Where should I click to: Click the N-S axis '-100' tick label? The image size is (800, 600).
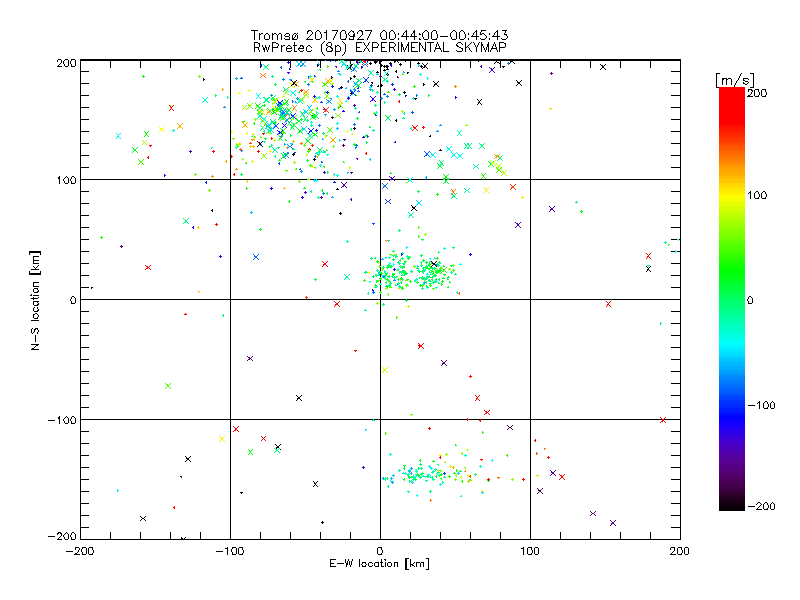(62, 420)
